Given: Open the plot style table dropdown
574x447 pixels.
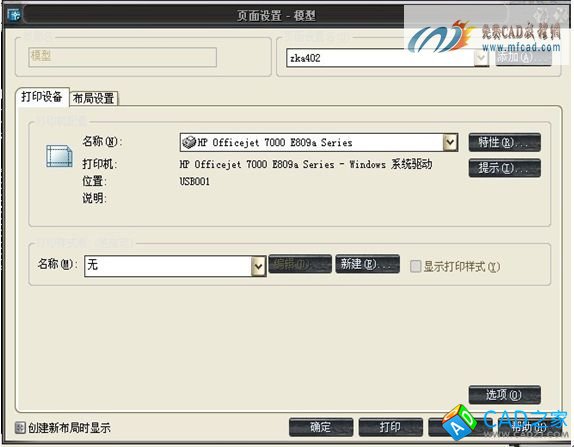Looking at the screenshot, I should (258, 266).
